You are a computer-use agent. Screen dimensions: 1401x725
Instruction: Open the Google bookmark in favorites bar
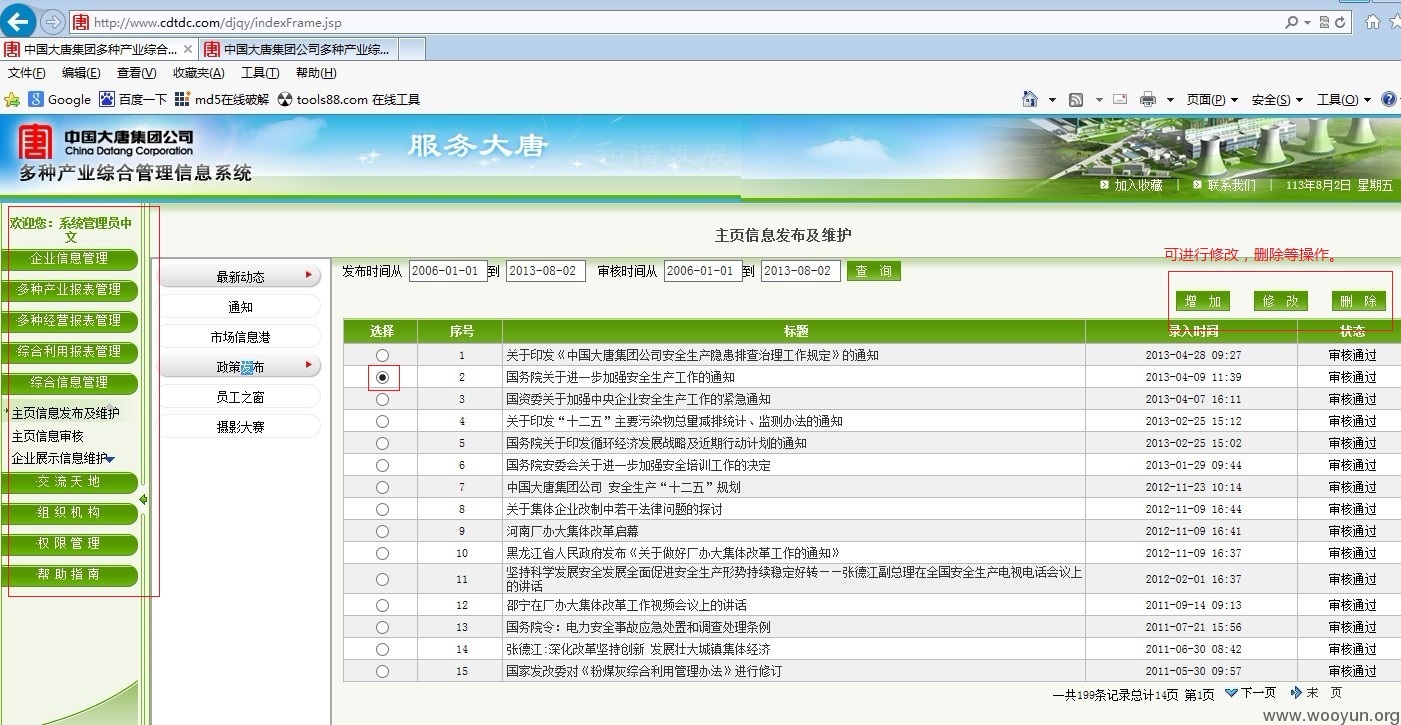point(60,99)
